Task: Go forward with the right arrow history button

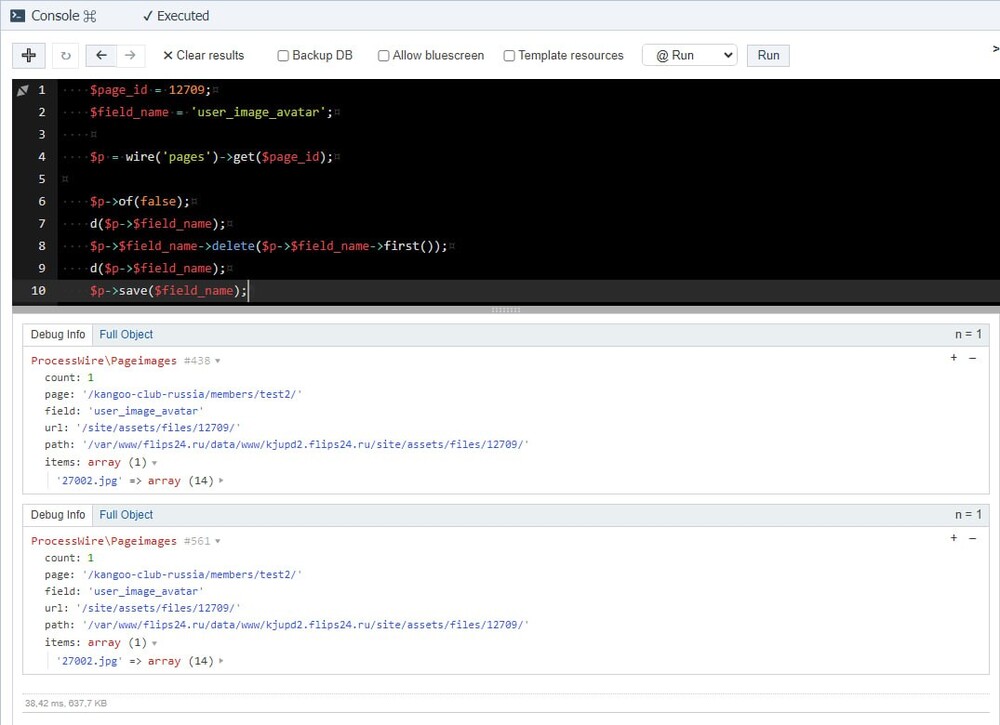Action: (130, 56)
